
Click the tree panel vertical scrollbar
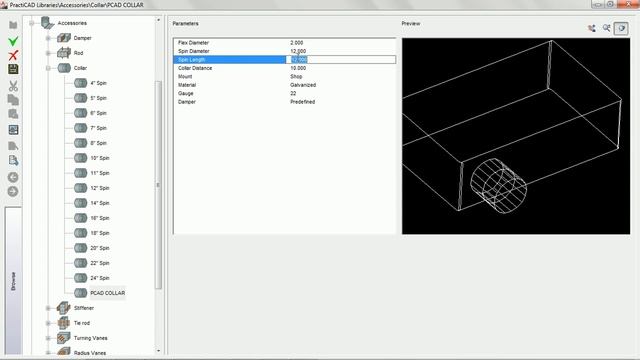(158, 185)
